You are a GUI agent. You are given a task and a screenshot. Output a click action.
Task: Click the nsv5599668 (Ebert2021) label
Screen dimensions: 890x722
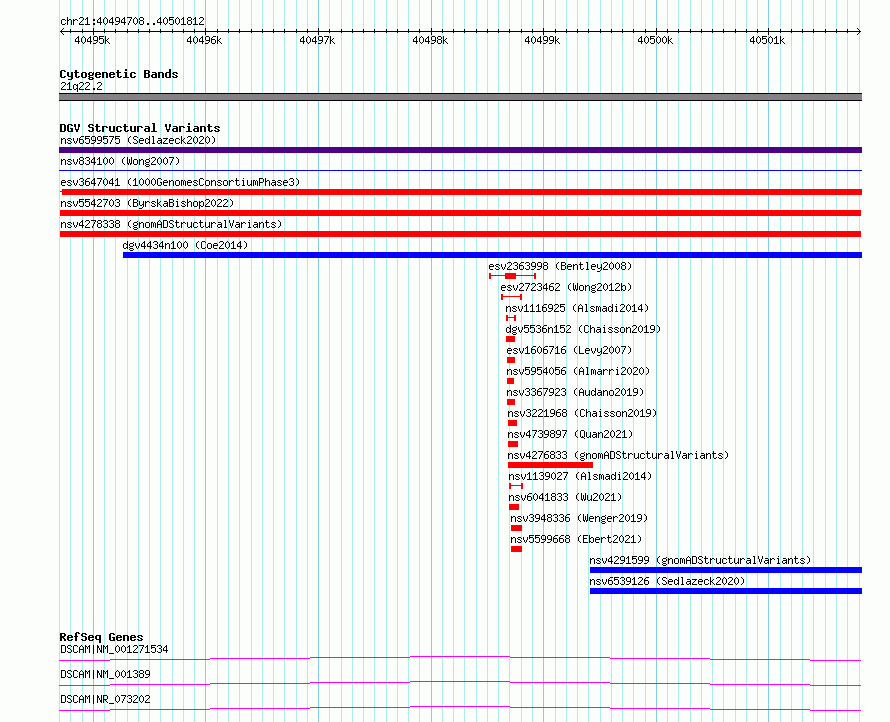(576, 539)
